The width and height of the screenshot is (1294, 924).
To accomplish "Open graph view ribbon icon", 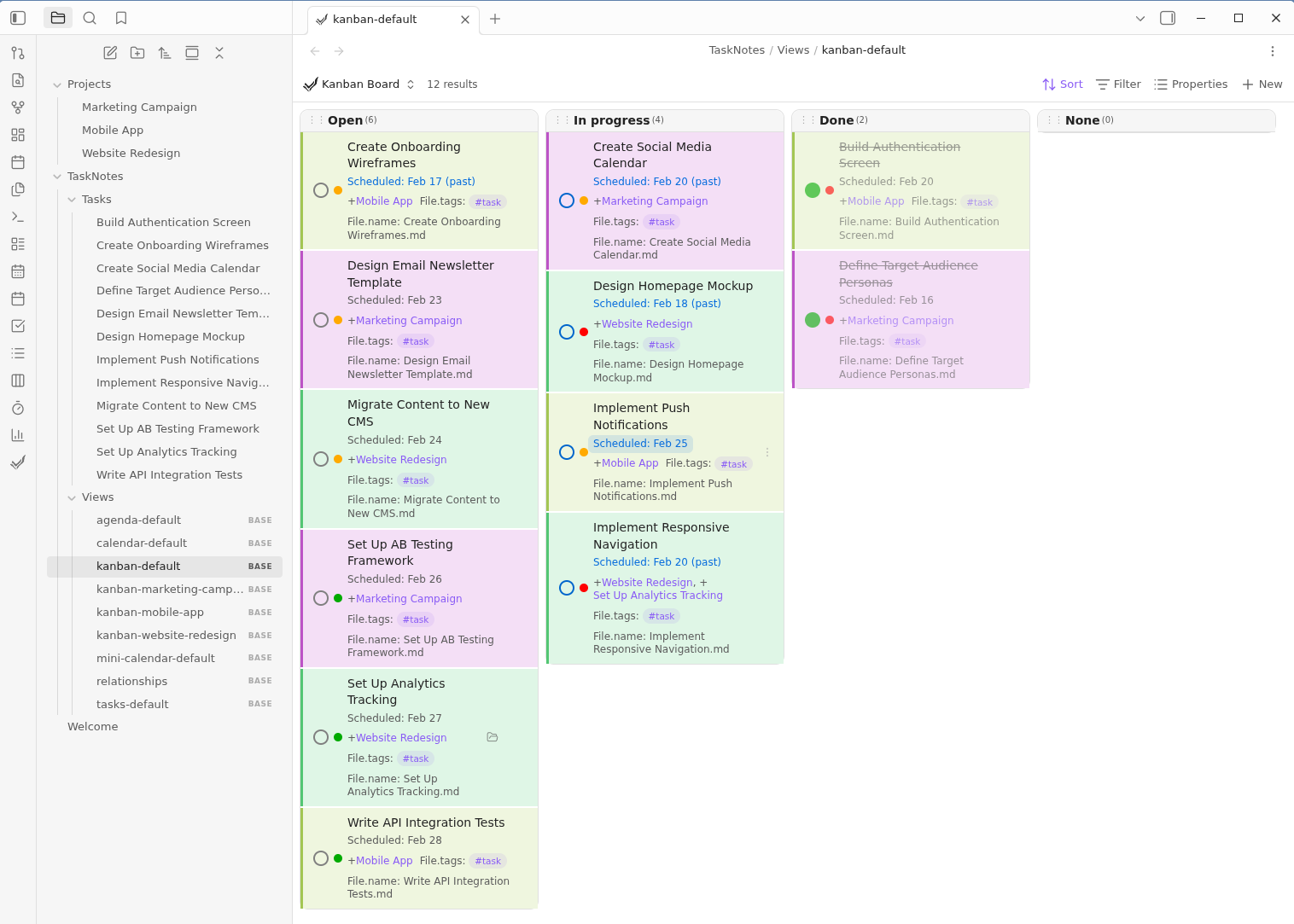I will tap(18, 108).
